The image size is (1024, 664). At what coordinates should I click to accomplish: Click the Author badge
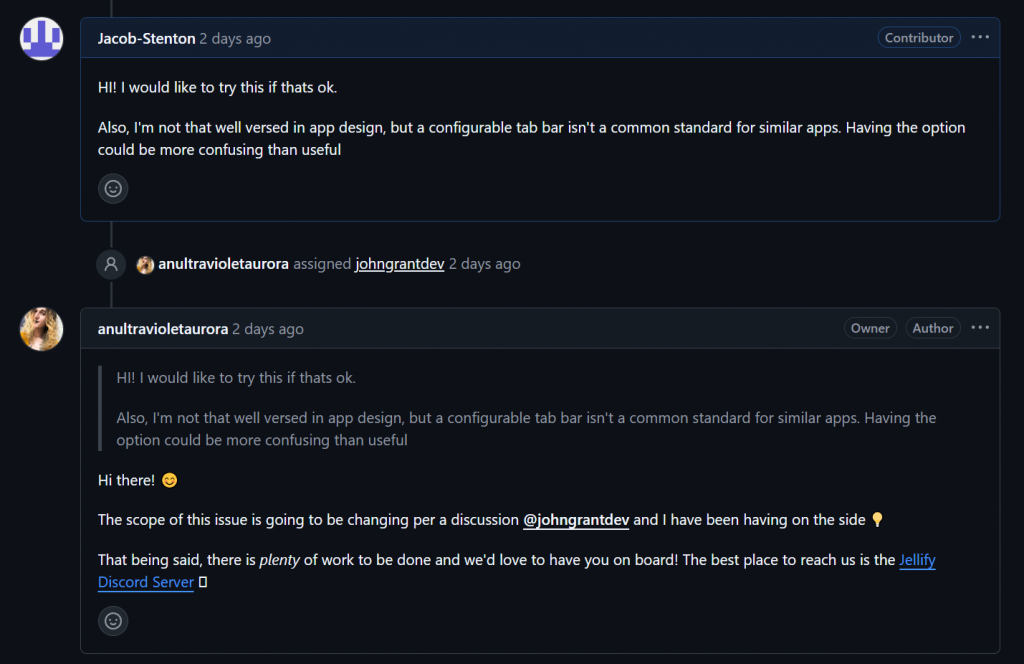click(933, 328)
